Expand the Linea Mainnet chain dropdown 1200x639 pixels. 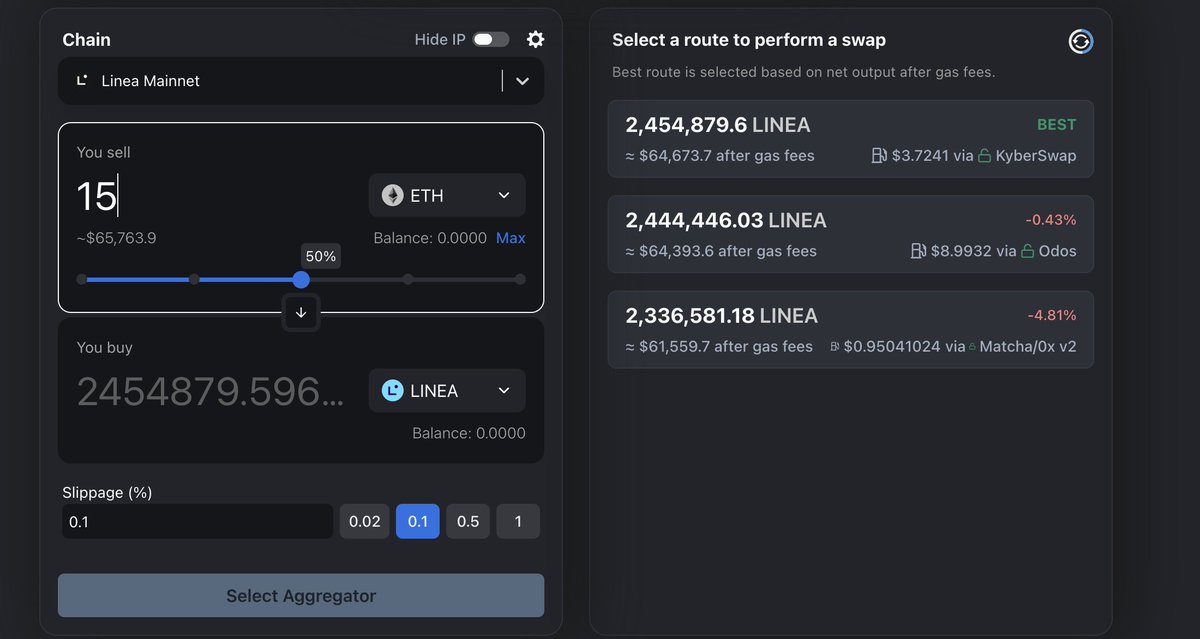click(x=522, y=81)
